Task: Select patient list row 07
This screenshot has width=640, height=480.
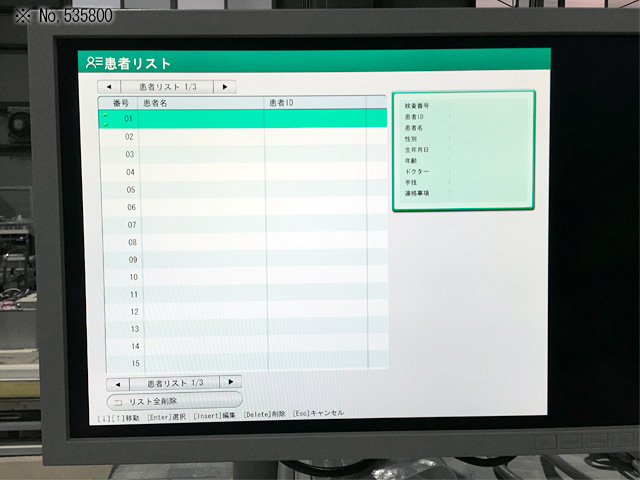Action: click(x=245, y=224)
